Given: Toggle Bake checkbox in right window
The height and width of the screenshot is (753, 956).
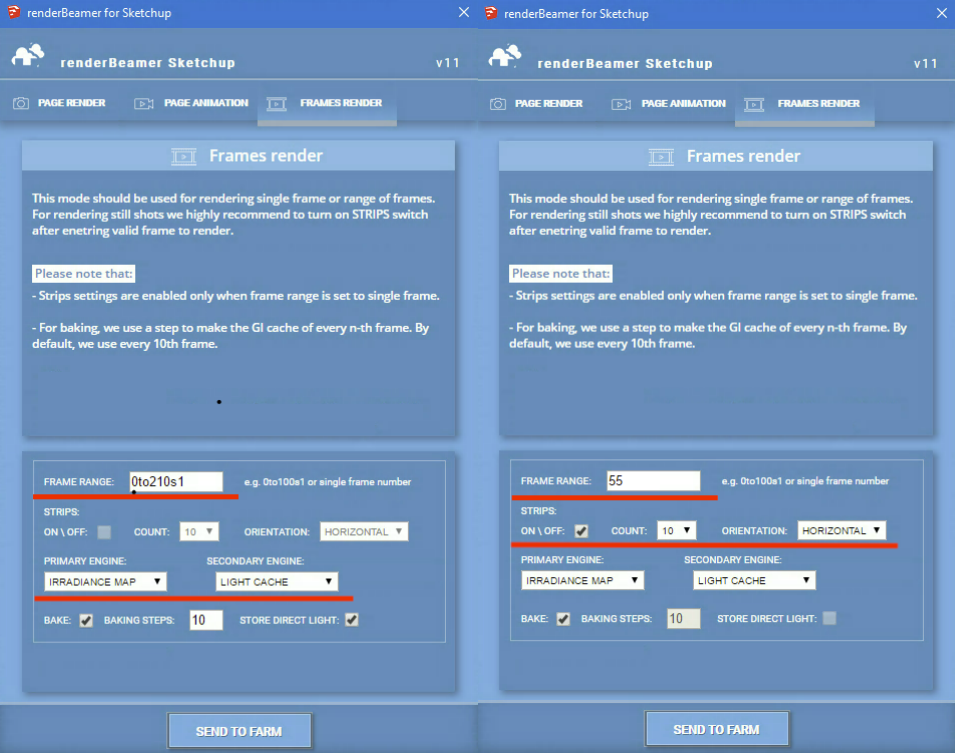Looking at the screenshot, I should pos(563,619).
